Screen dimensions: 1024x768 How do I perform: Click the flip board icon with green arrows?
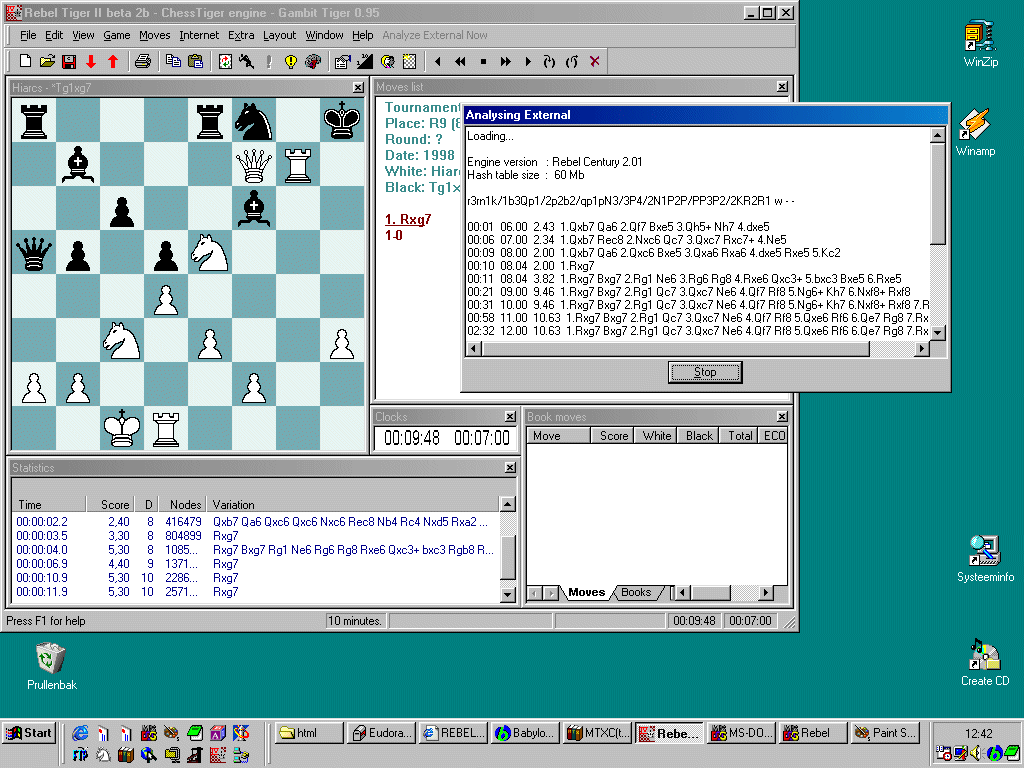pyautogui.click(x=225, y=61)
